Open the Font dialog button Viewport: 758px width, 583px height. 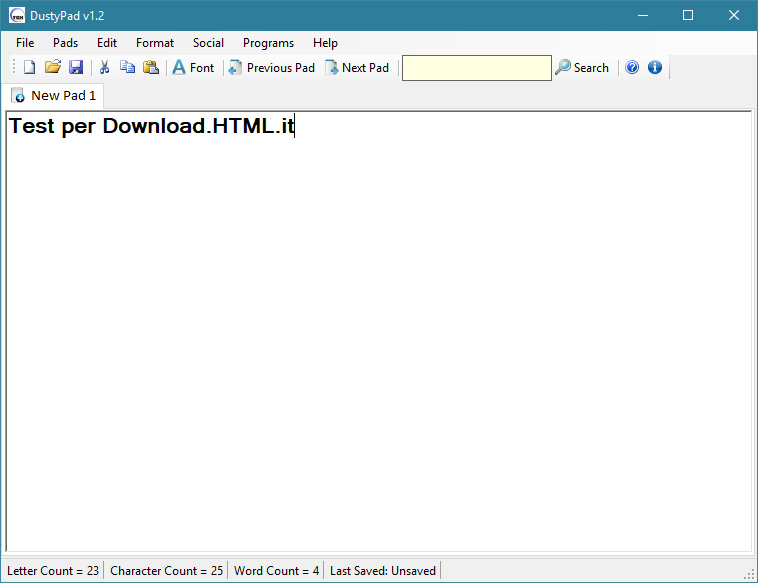(x=193, y=68)
